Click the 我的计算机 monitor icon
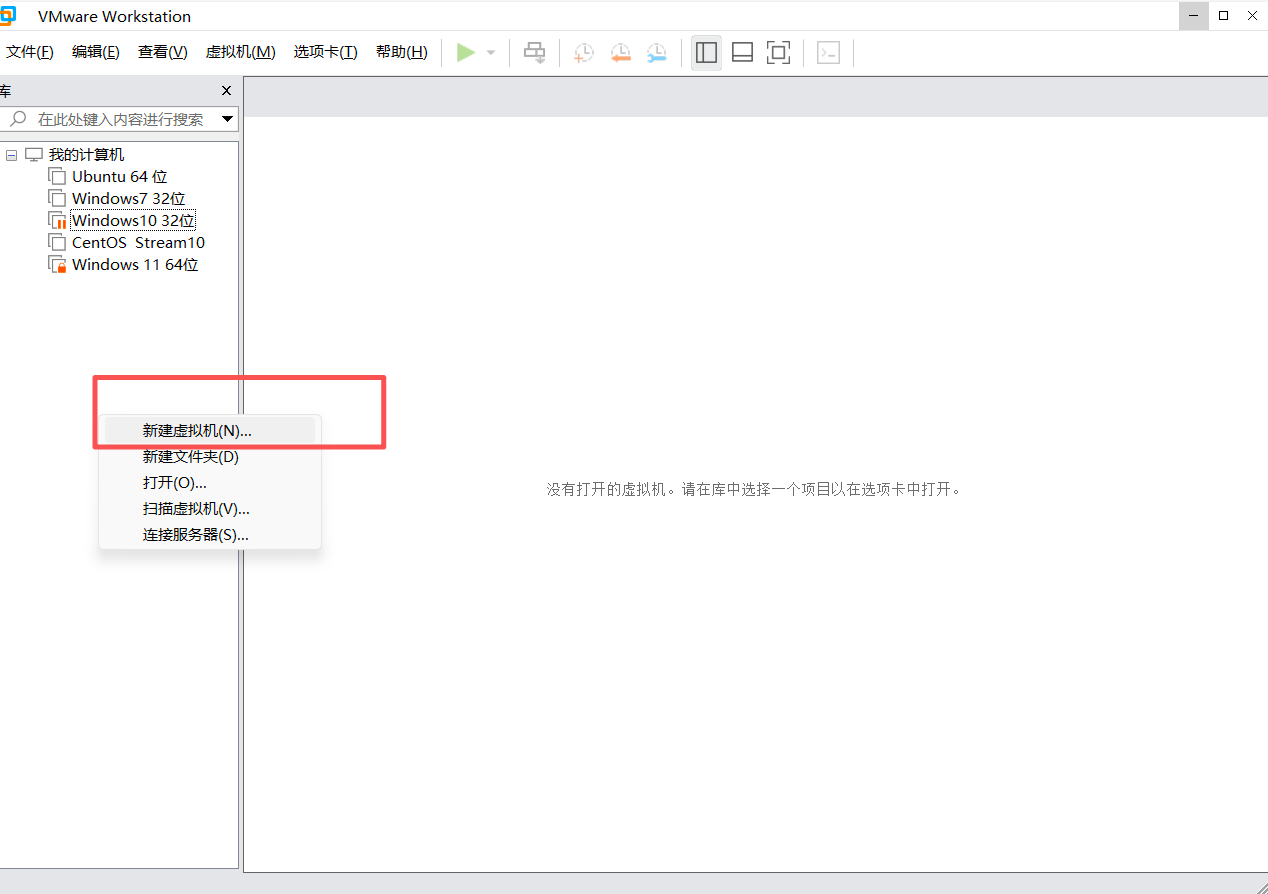The height and width of the screenshot is (894, 1268). pos(34,155)
